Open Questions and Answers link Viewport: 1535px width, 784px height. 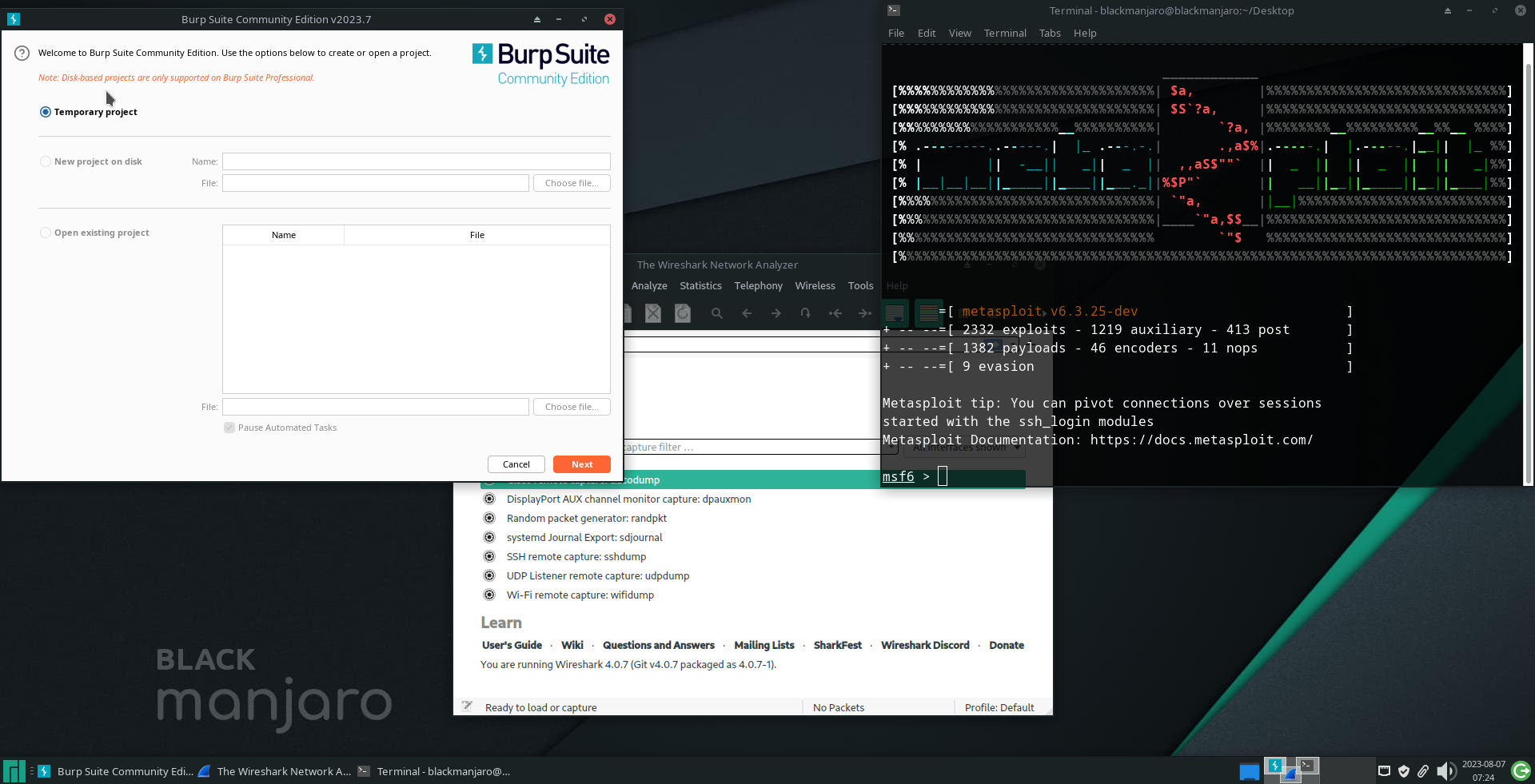(659, 645)
